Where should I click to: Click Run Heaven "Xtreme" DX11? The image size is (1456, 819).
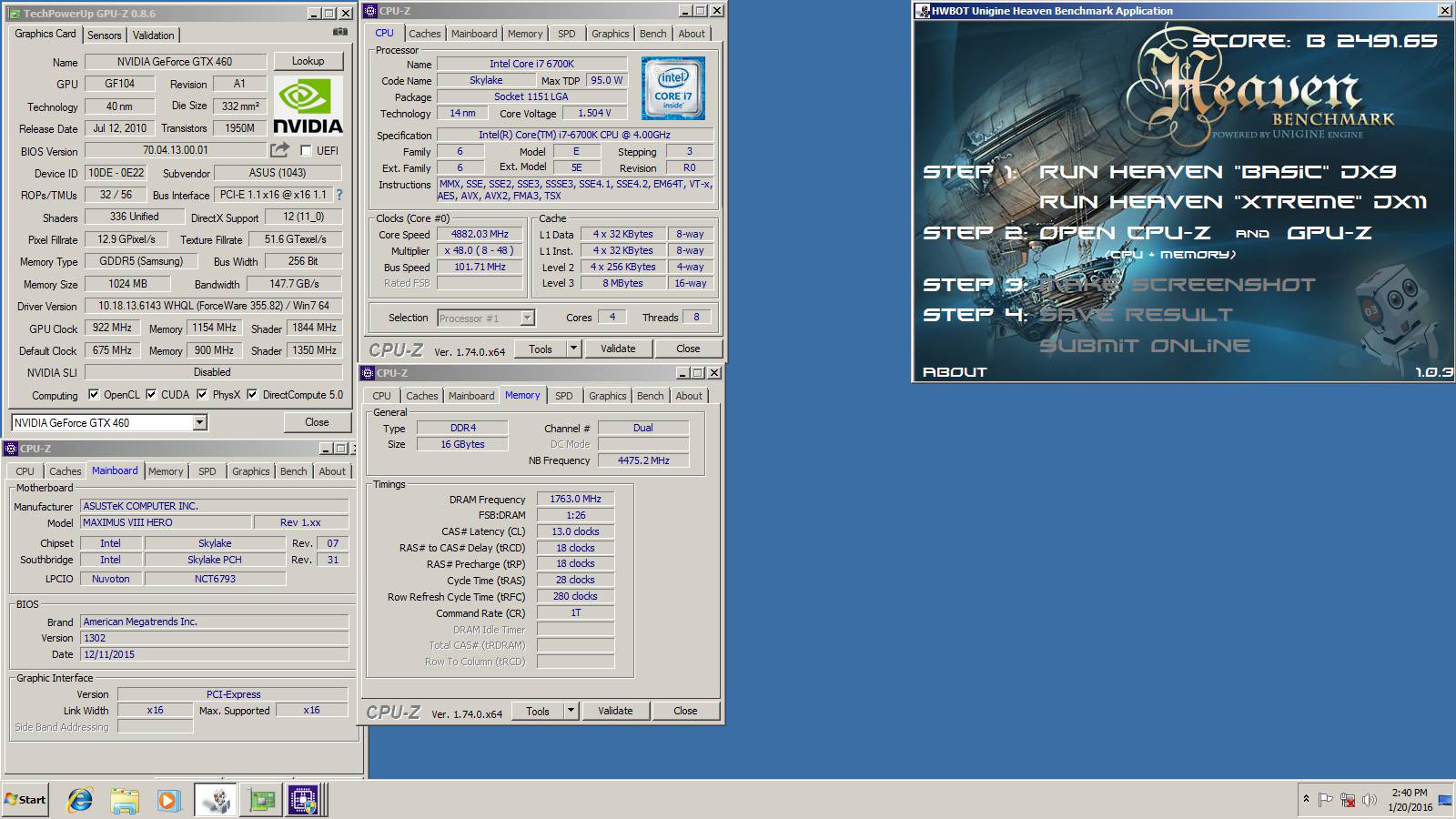pyautogui.click(x=1233, y=202)
